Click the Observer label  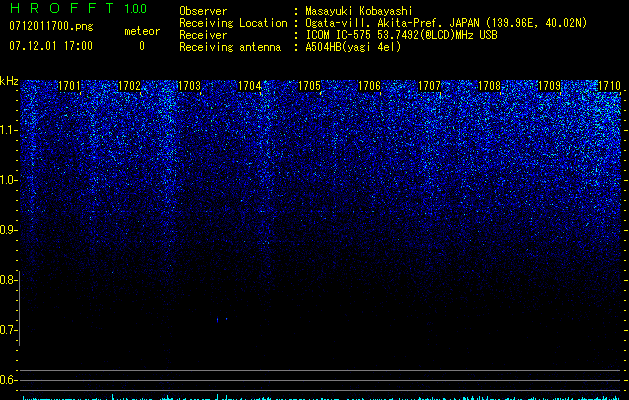click(x=203, y=11)
